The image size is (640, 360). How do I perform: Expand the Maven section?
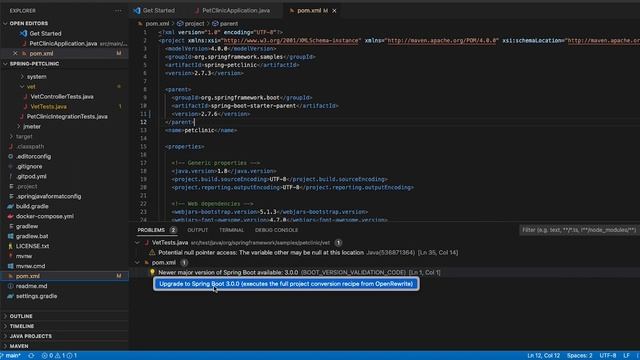(x=19, y=346)
